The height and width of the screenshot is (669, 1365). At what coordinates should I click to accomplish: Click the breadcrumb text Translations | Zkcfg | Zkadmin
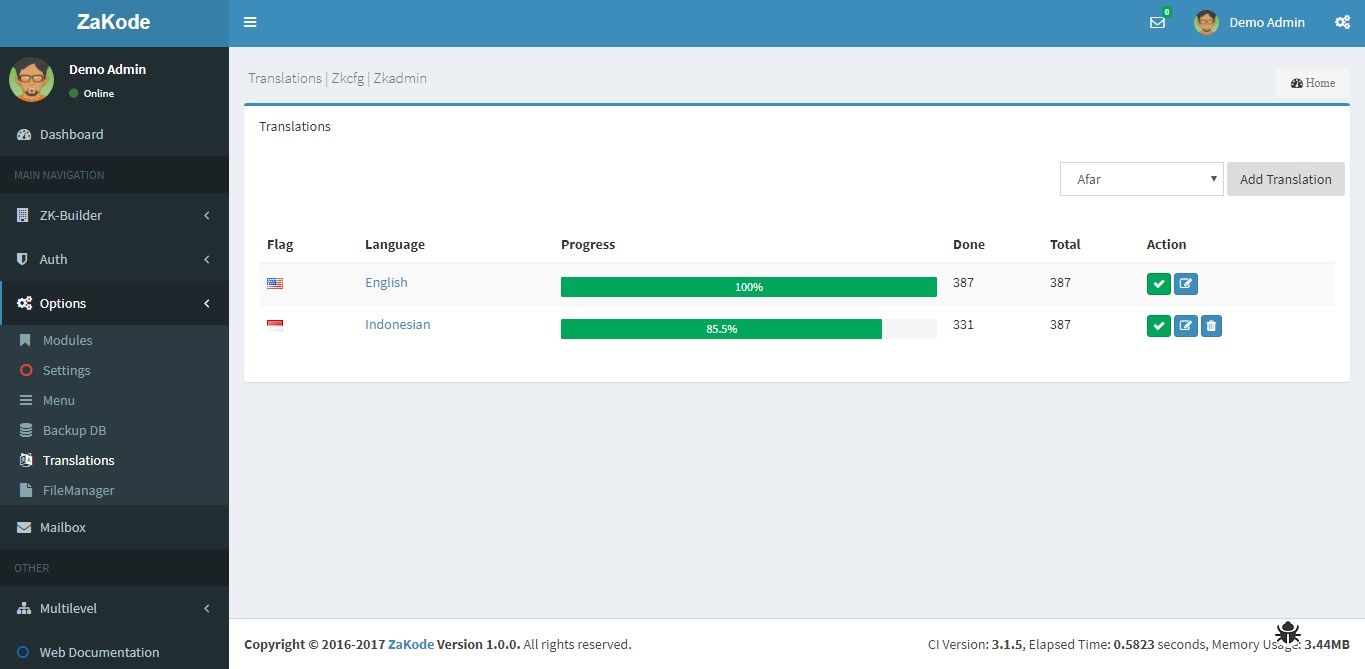point(337,78)
